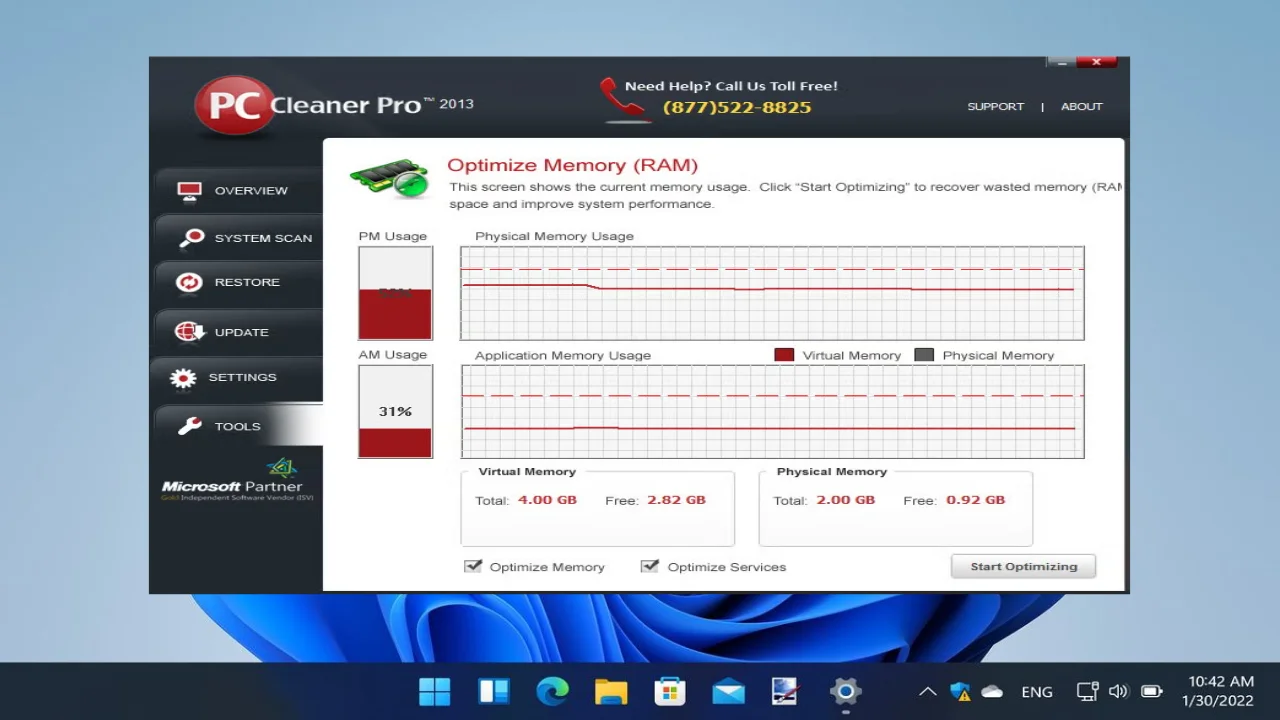Click the Tools wrench icon

[x=190, y=426]
